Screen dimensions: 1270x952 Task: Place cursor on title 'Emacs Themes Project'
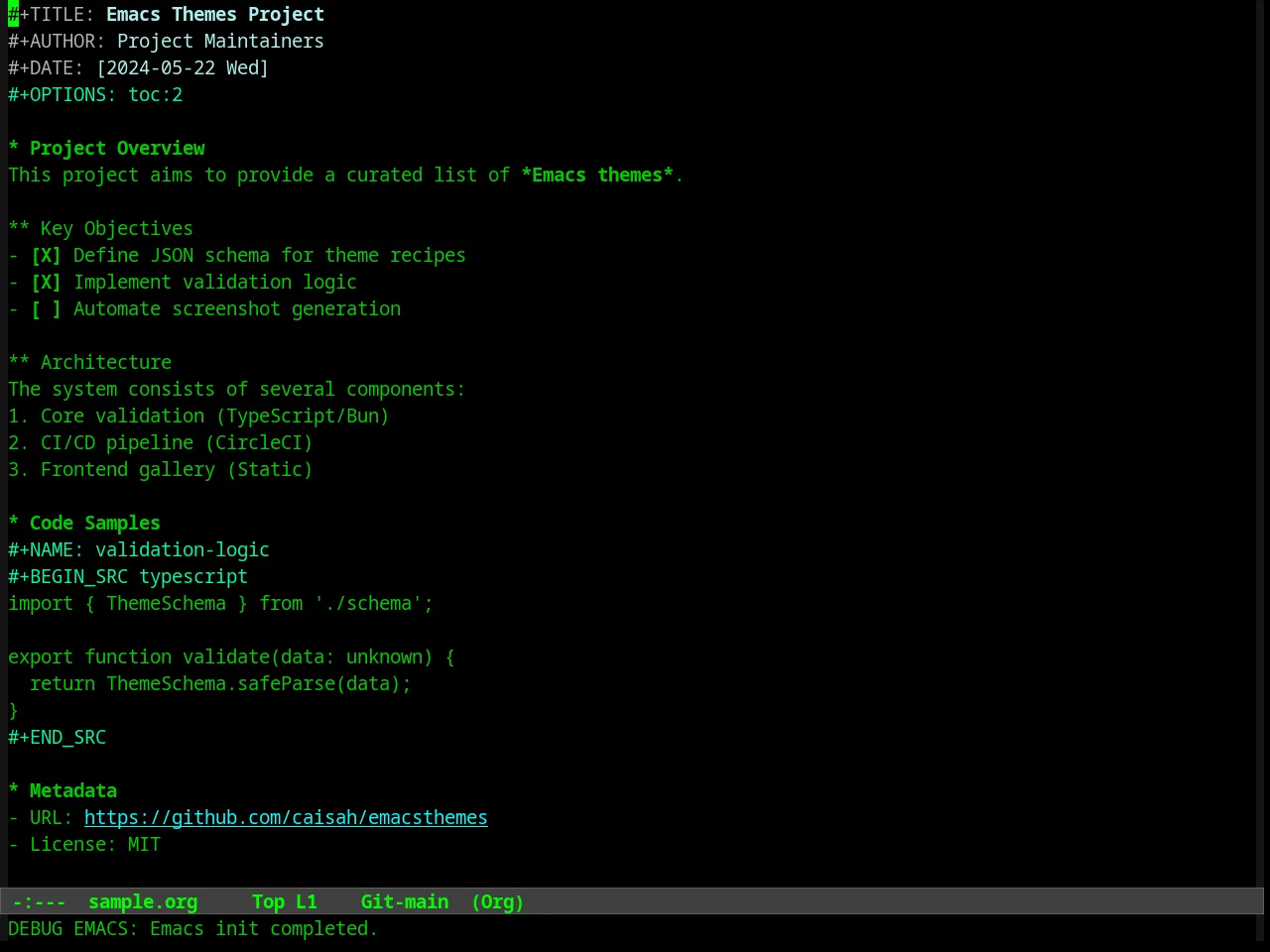[215, 15]
